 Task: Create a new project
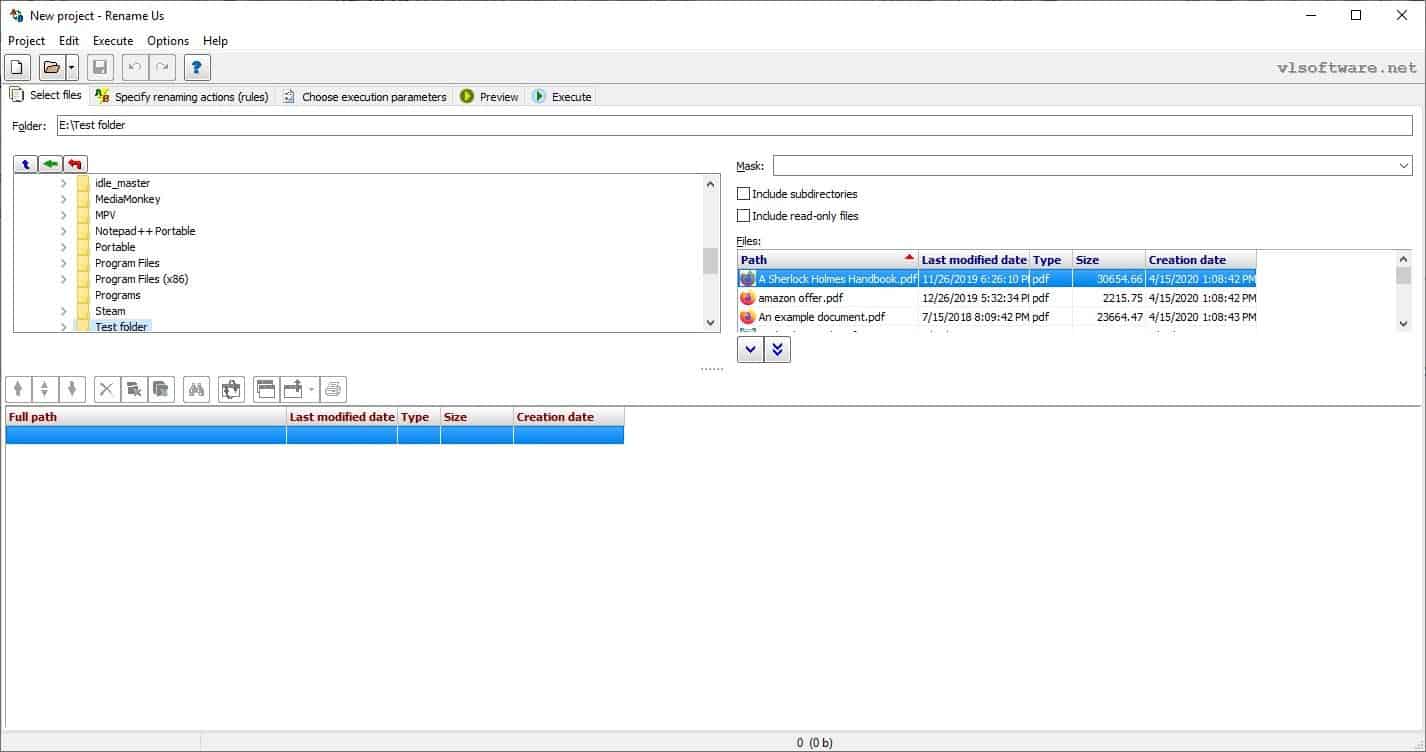click(x=17, y=67)
